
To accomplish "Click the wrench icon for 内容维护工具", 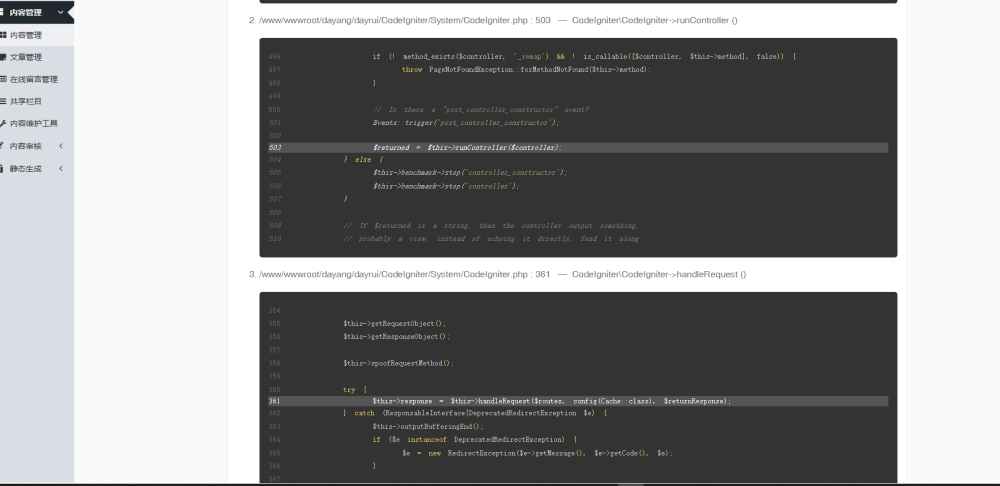I will tap(4, 124).
